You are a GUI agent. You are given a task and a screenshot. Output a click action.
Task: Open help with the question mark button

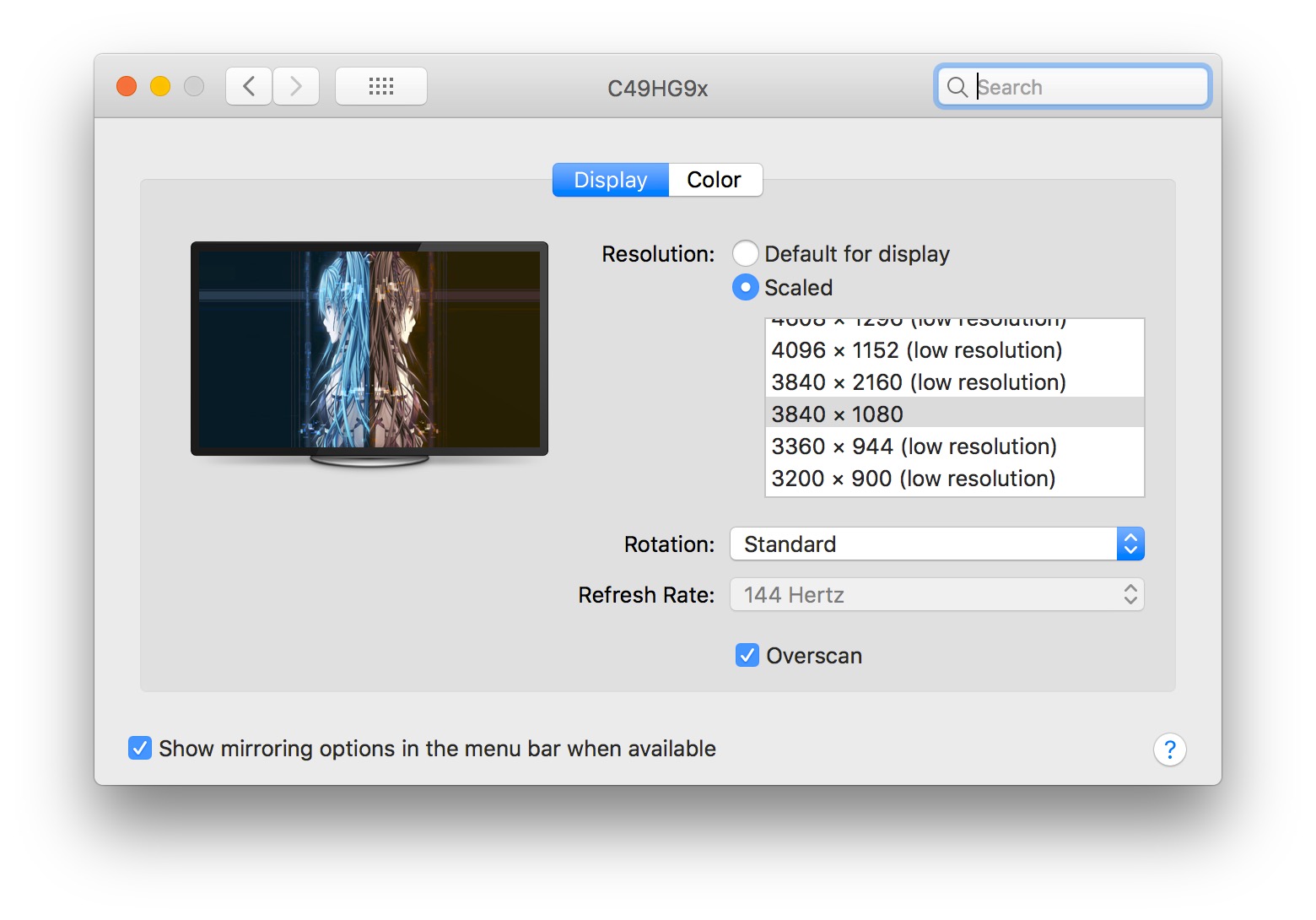(1170, 750)
